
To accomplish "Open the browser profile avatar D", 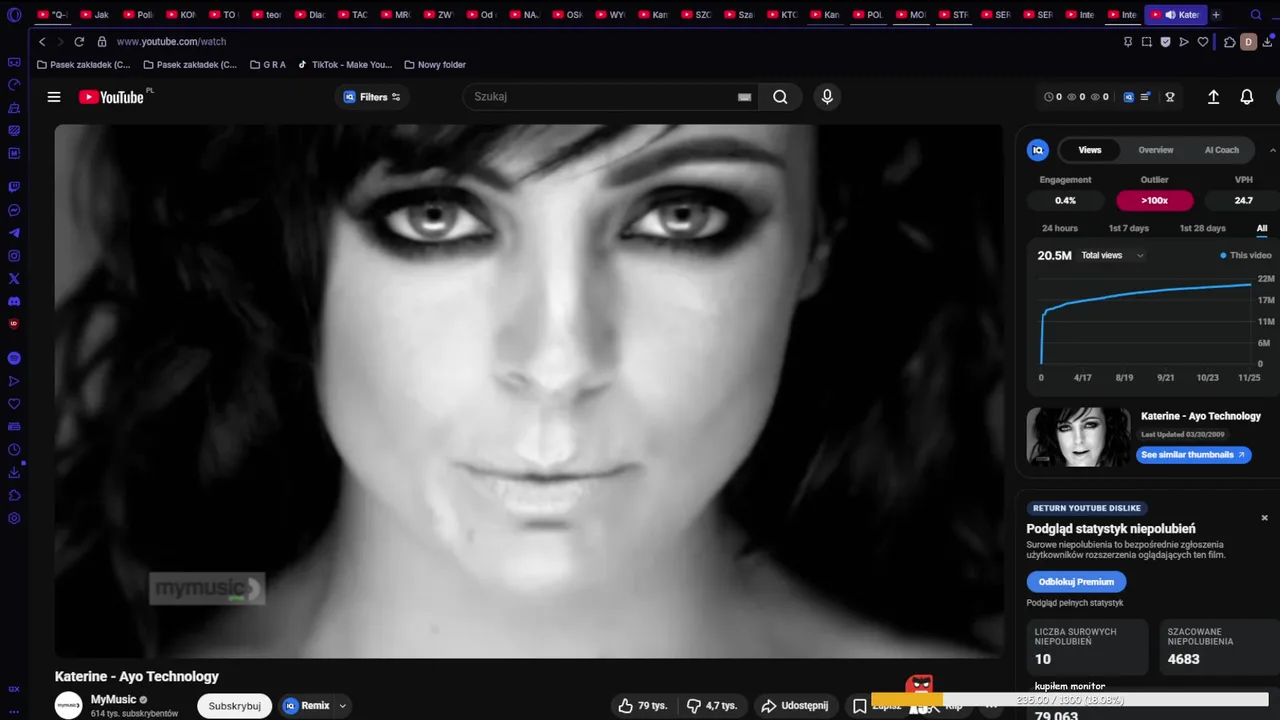I will click(x=1248, y=42).
